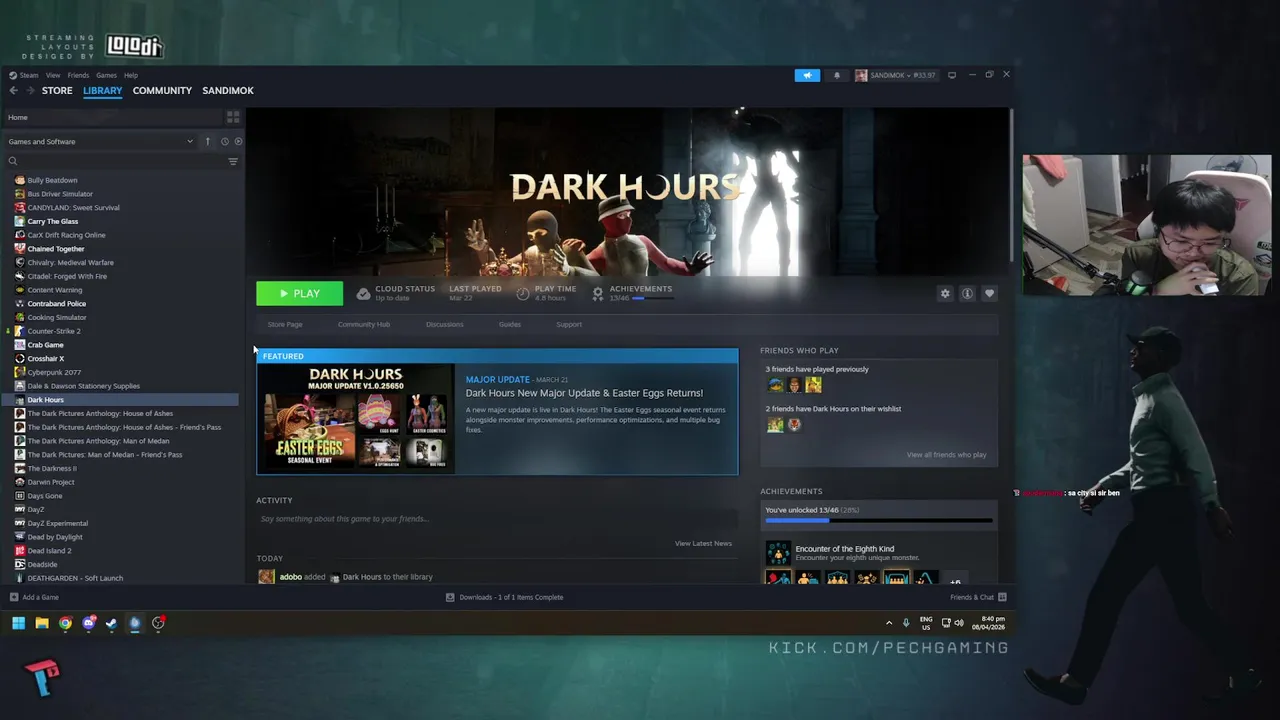Image resolution: width=1280 pixels, height=720 pixels.
Task: Toggle the recent activity clock filter
Action: point(225,141)
